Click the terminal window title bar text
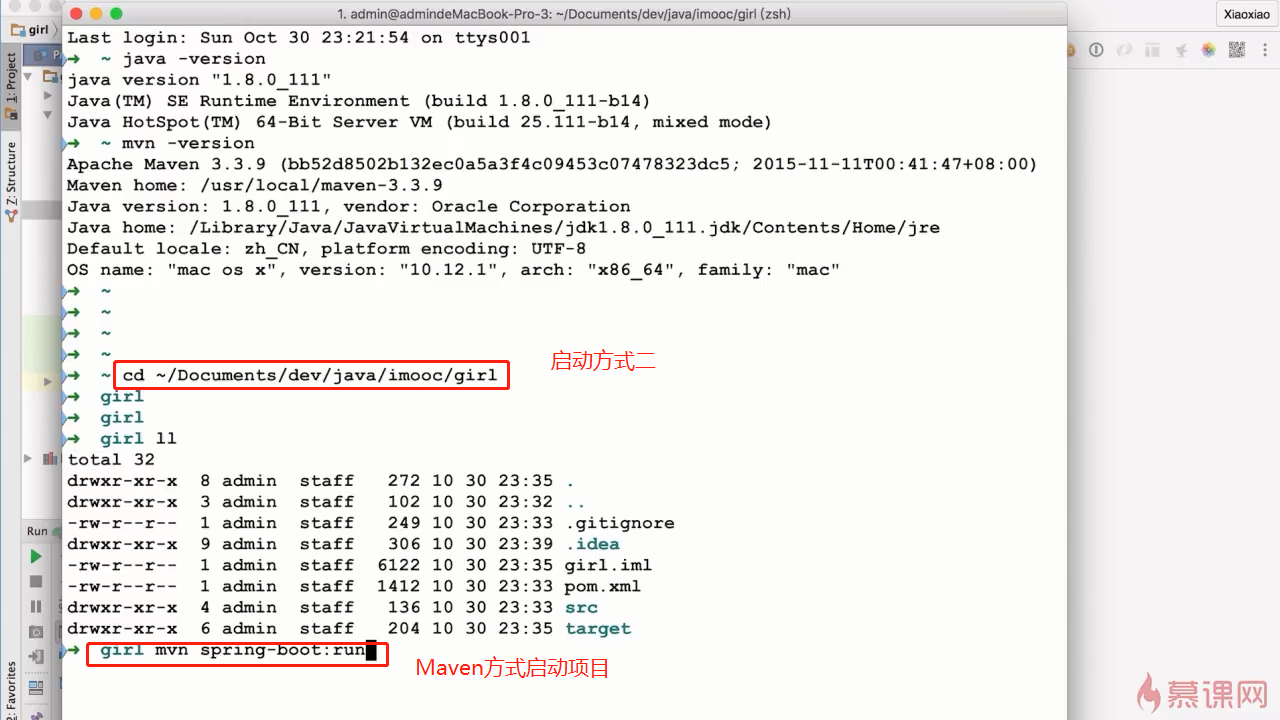 click(565, 14)
